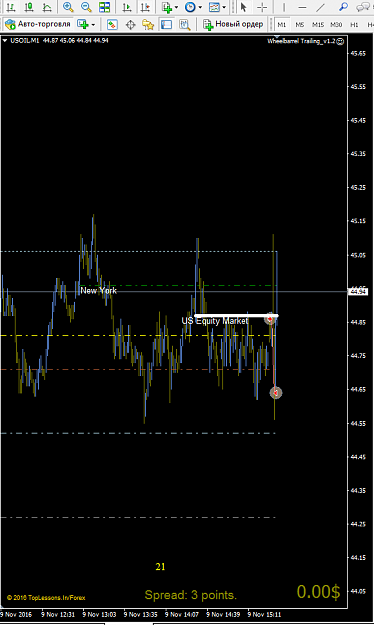Toggle chart shift from right border
The width and height of the screenshot is (374, 625).
[145, 7]
